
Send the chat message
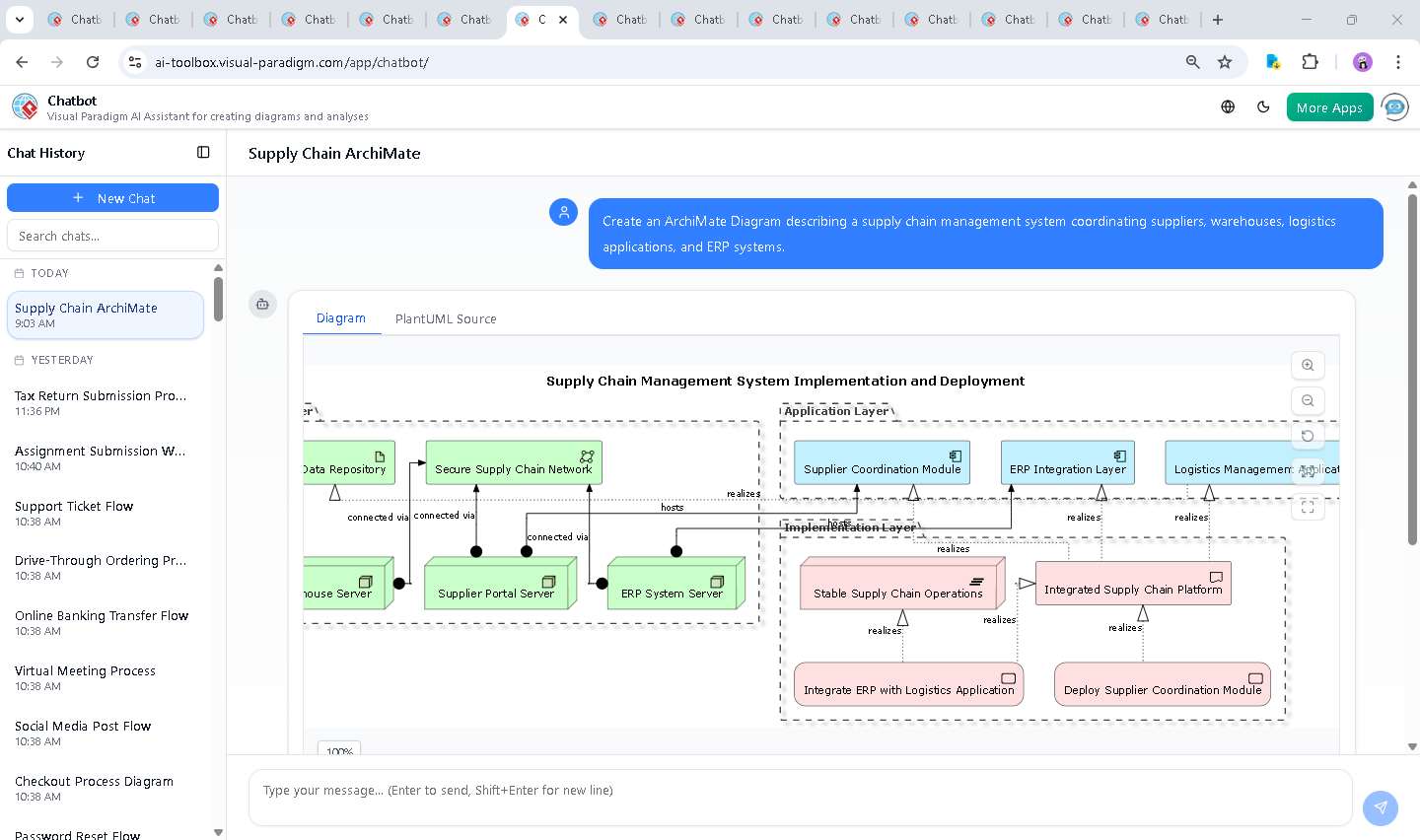pos(1380,807)
